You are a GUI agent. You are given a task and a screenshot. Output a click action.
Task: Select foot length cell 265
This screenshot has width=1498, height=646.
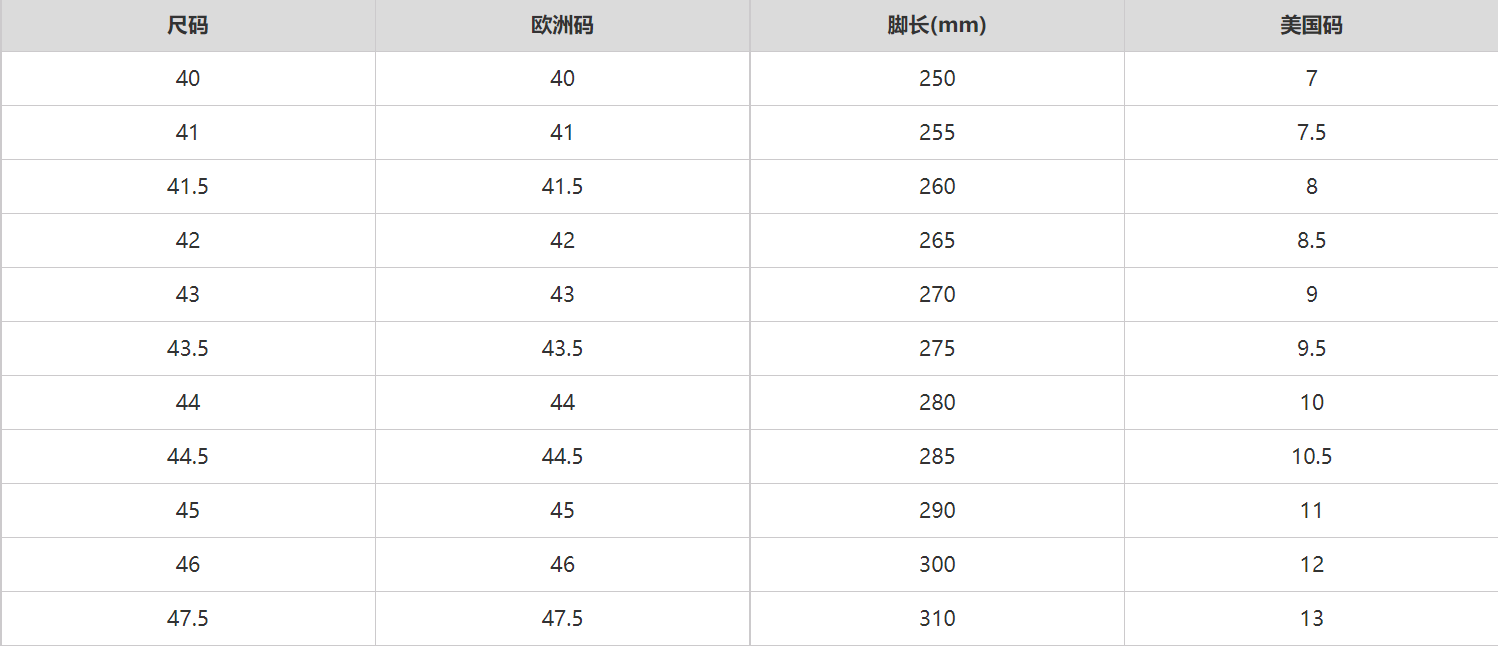click(937, 241)
